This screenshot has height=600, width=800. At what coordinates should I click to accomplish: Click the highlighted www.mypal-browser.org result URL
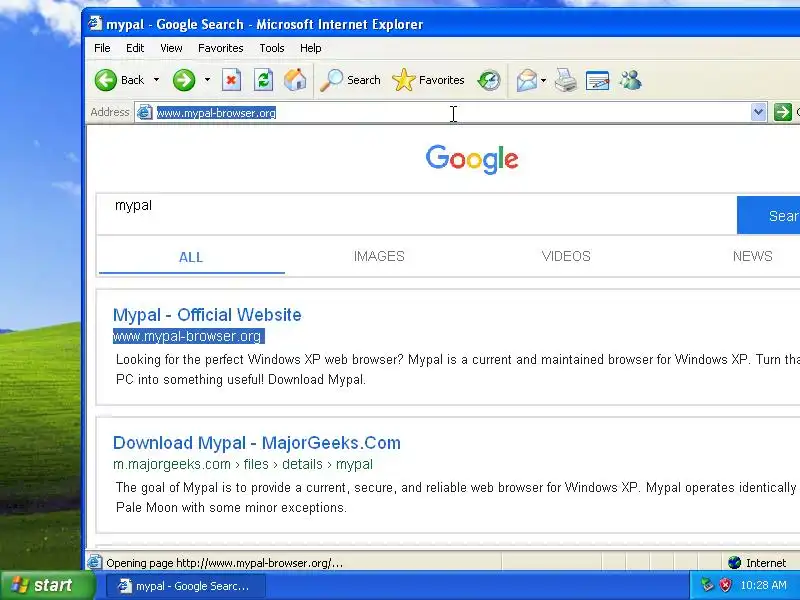click(188, 336)
